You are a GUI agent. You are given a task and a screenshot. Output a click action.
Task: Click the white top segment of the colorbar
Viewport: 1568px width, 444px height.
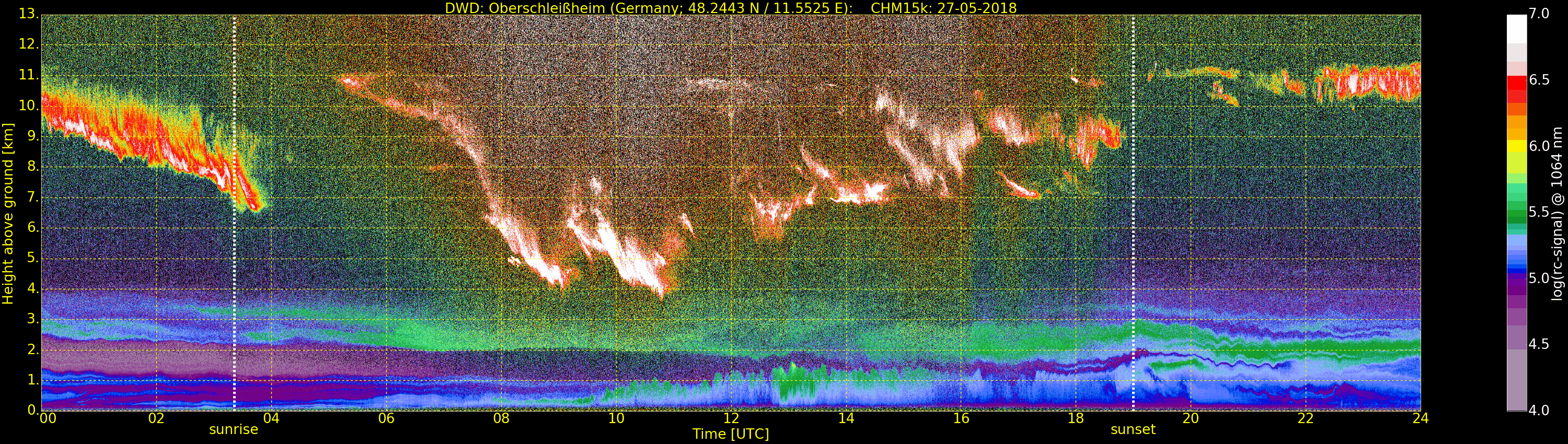pyautogui.click(x=1517, y=29)
